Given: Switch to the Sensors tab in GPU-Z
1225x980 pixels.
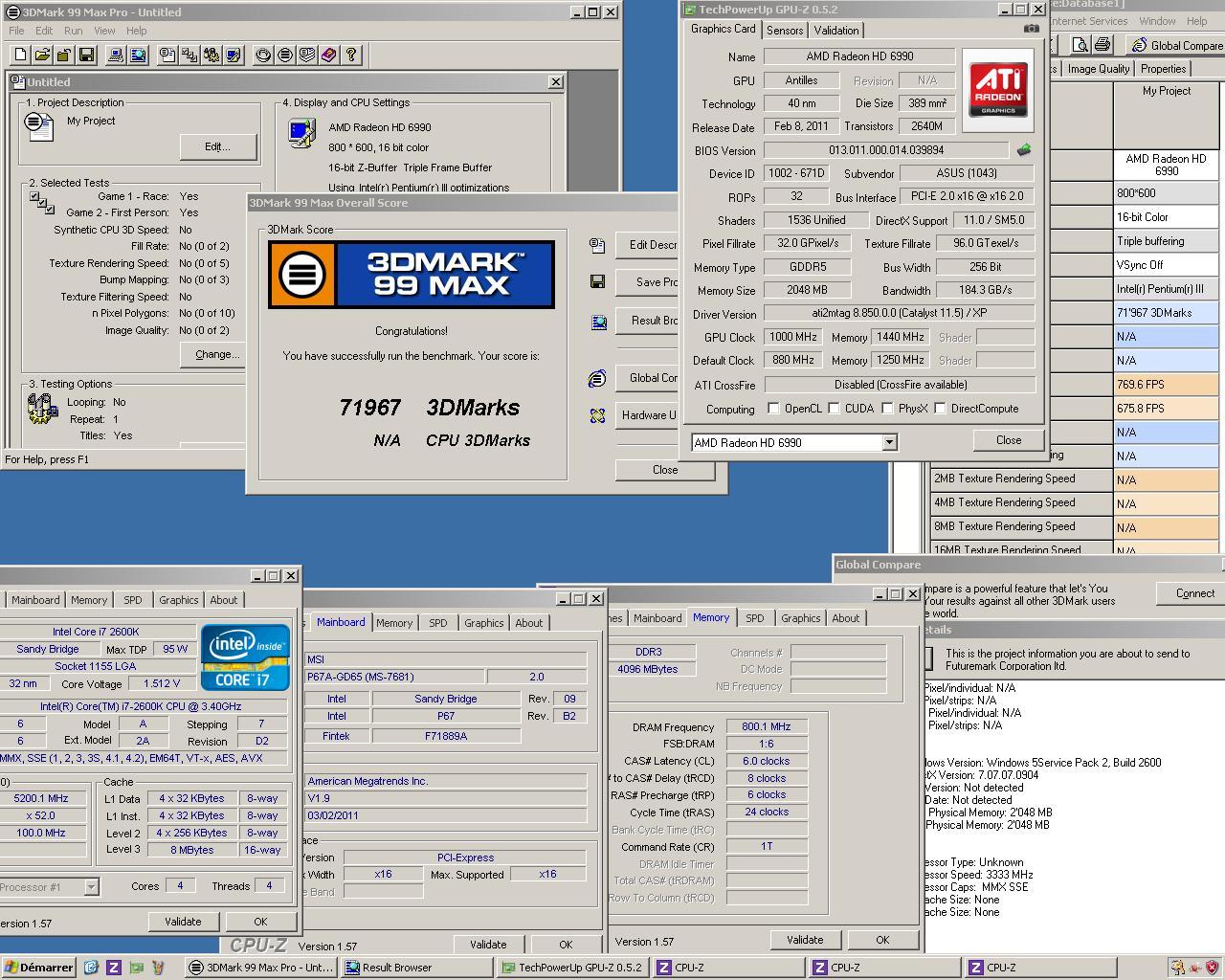Looking at the screenshot, I should 785,31.
